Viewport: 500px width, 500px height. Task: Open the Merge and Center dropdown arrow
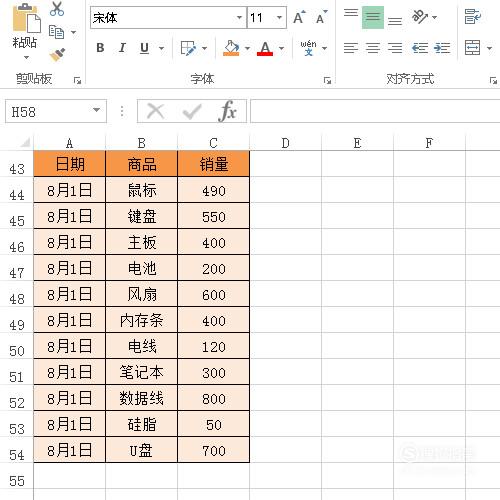pyautogui.click(x=489, y=48)
